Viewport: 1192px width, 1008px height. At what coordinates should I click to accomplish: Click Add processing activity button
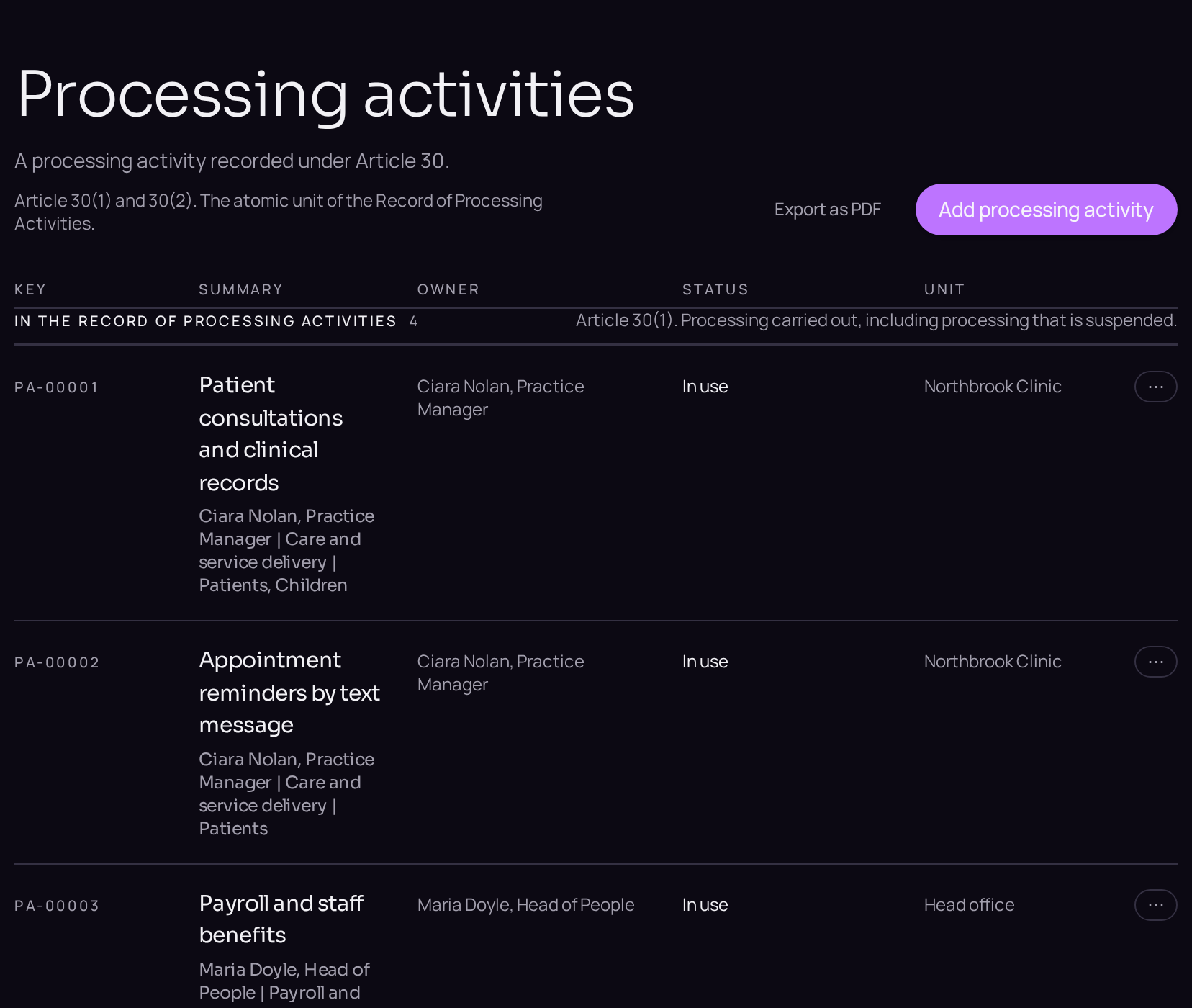[1046, 210]
